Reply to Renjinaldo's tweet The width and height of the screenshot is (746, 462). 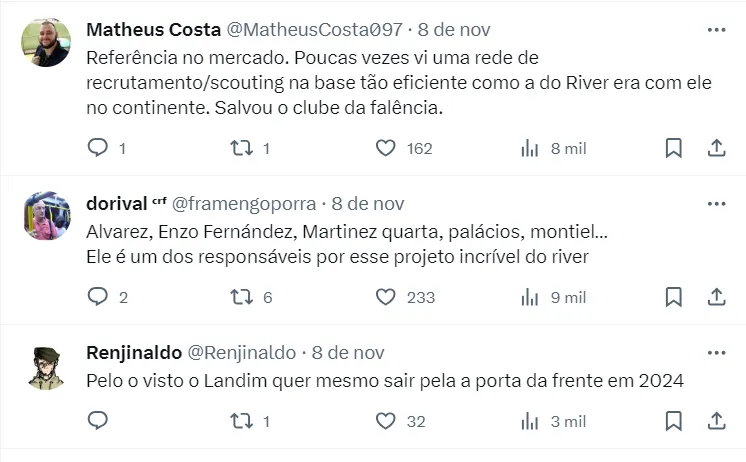click(x=98, y=421)
